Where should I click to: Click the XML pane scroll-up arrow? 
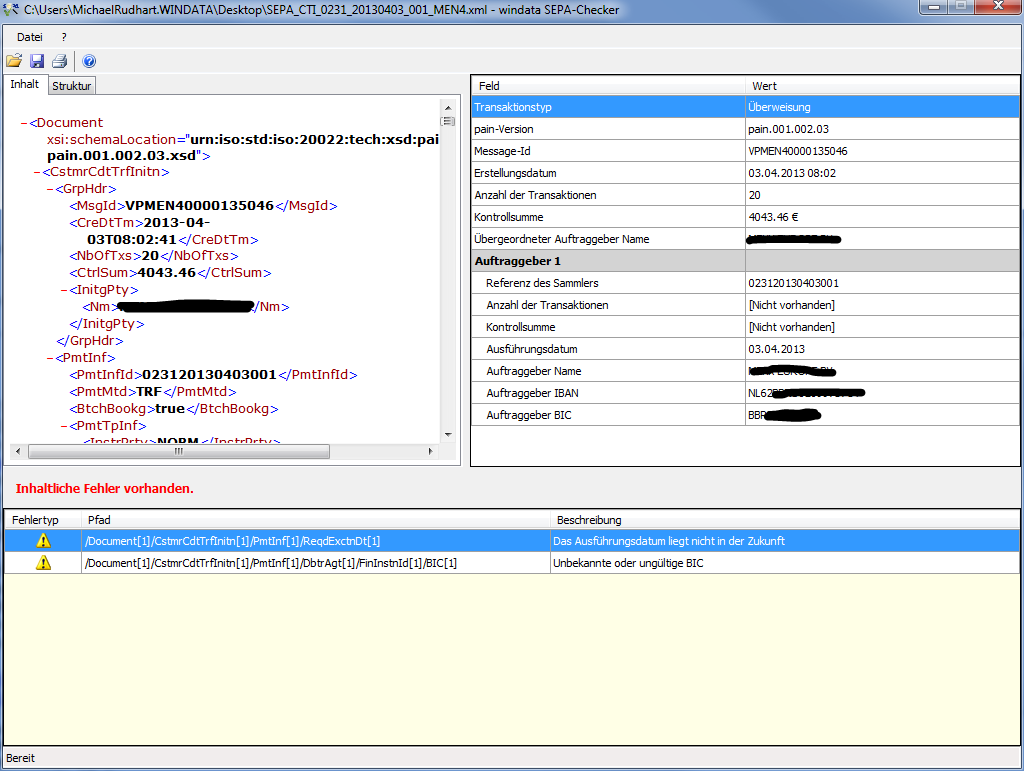tap(448, 108)
